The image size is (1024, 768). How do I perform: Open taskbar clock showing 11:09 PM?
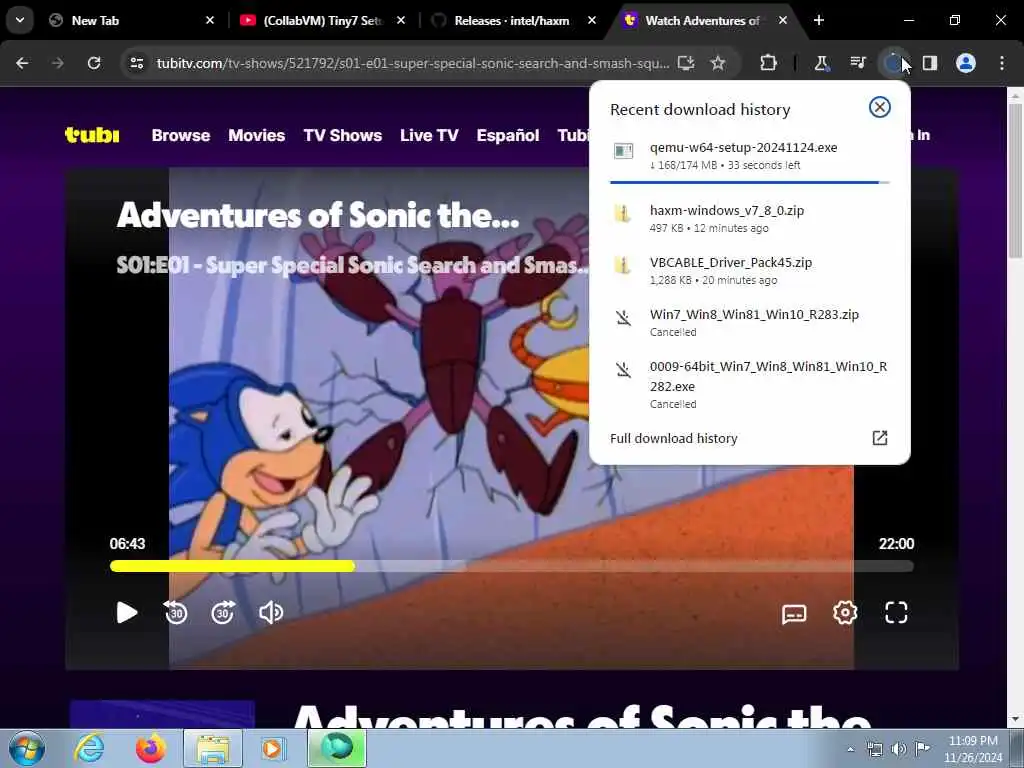pyautogui.click(x=972, y=749)
